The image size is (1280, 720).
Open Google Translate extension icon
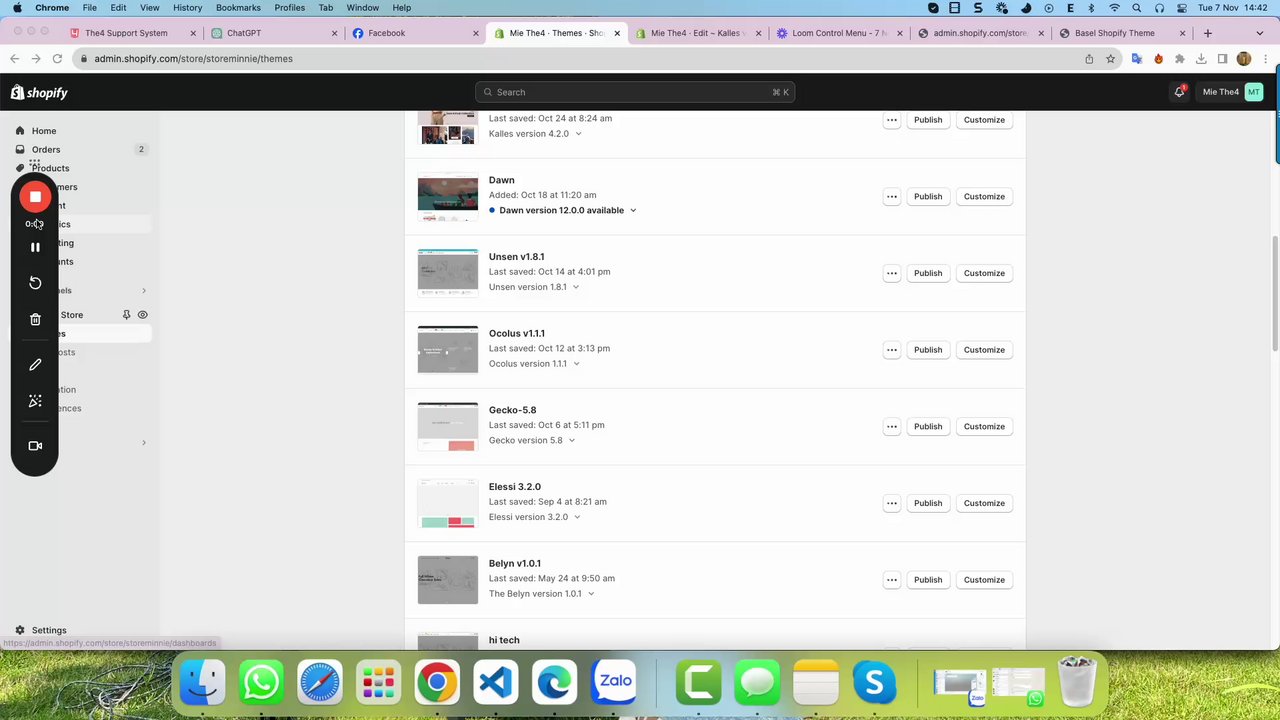click(1137, 59)
